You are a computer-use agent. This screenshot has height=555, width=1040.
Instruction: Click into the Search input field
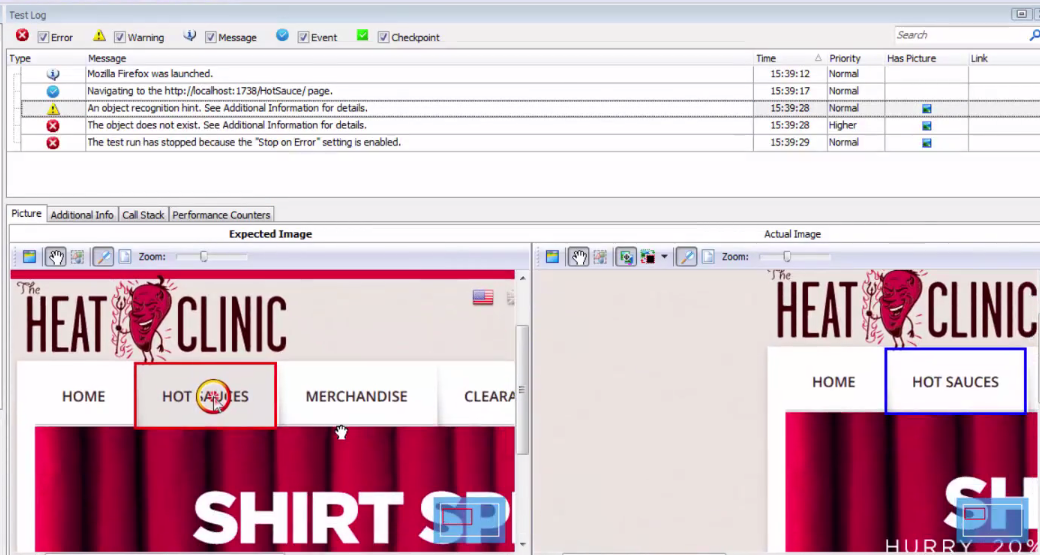pos(960,35)
